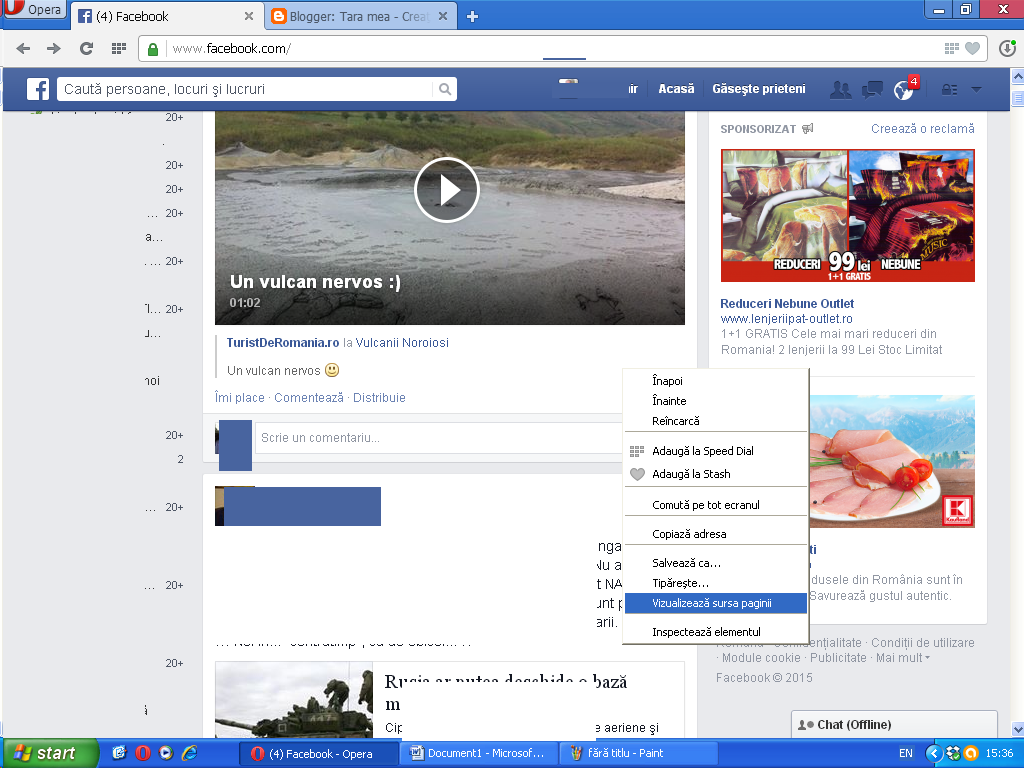Open Facebook messages icon
This screenshot has height=768, width=1024.
tap(872, 89)
